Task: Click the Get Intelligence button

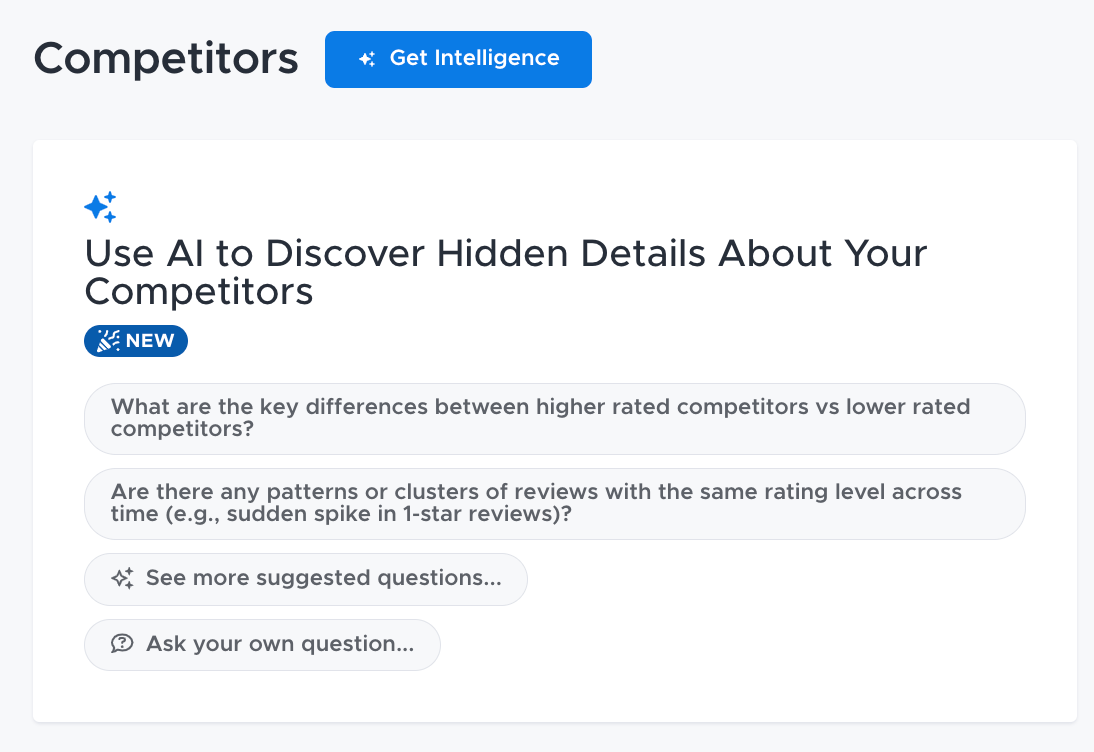Action: (x=458, y=59)
